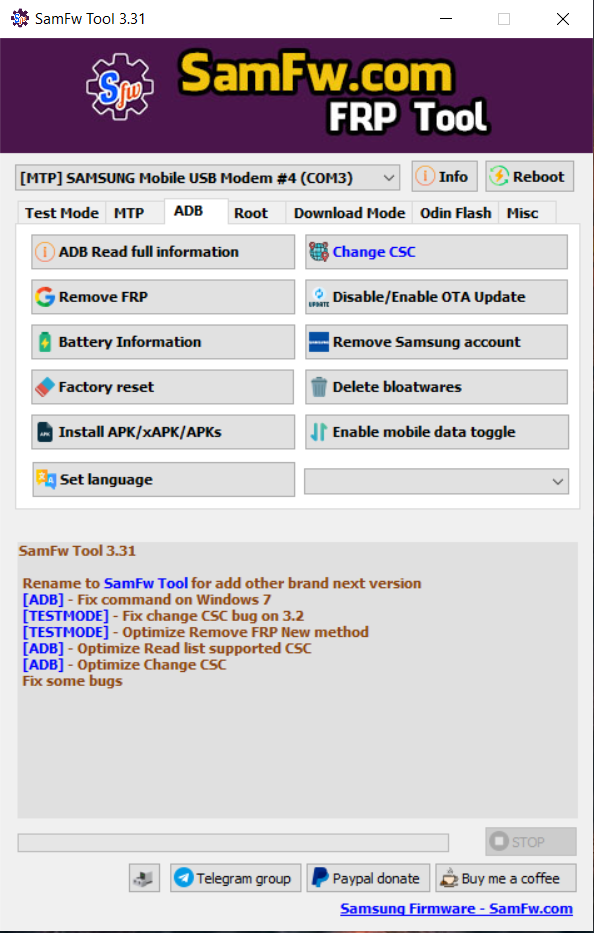
Task: Click the APK file icon
Action: (x=45, y=432)
